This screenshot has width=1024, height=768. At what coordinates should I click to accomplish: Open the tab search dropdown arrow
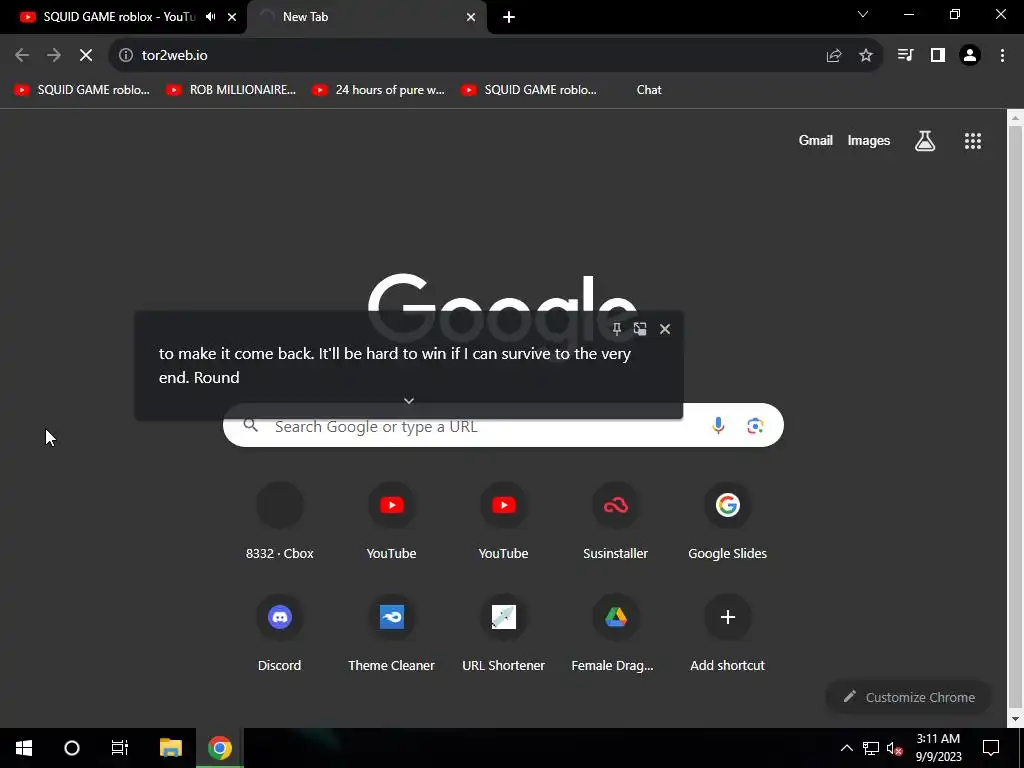click(863, 14)
